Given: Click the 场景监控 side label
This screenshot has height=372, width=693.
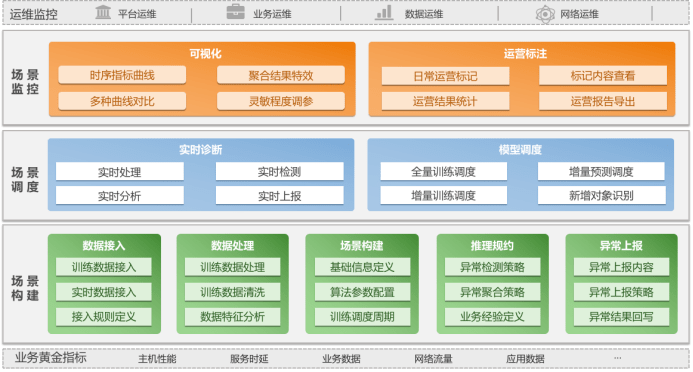Looking at the screenshot, I should (x=25, y=82).
